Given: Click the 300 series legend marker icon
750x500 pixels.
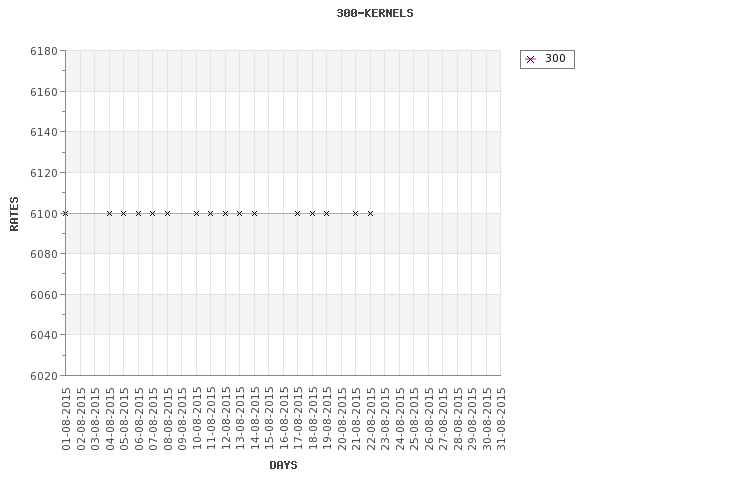Looking at the screenshot, I should click(530, 59).
